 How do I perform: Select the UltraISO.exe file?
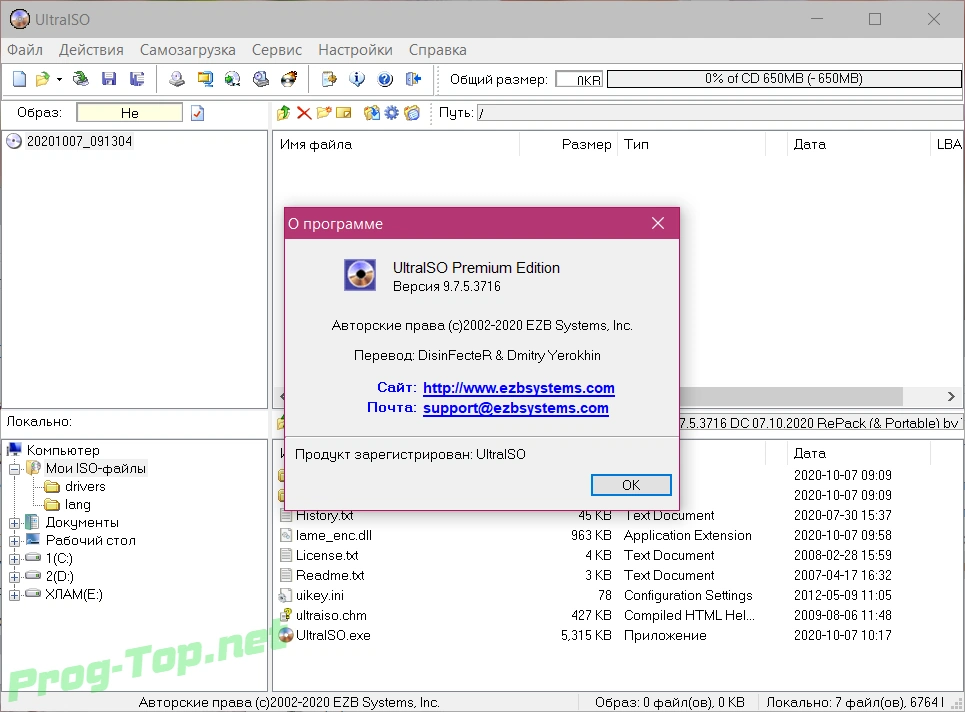pyautogui.click(x=333, y=636)
